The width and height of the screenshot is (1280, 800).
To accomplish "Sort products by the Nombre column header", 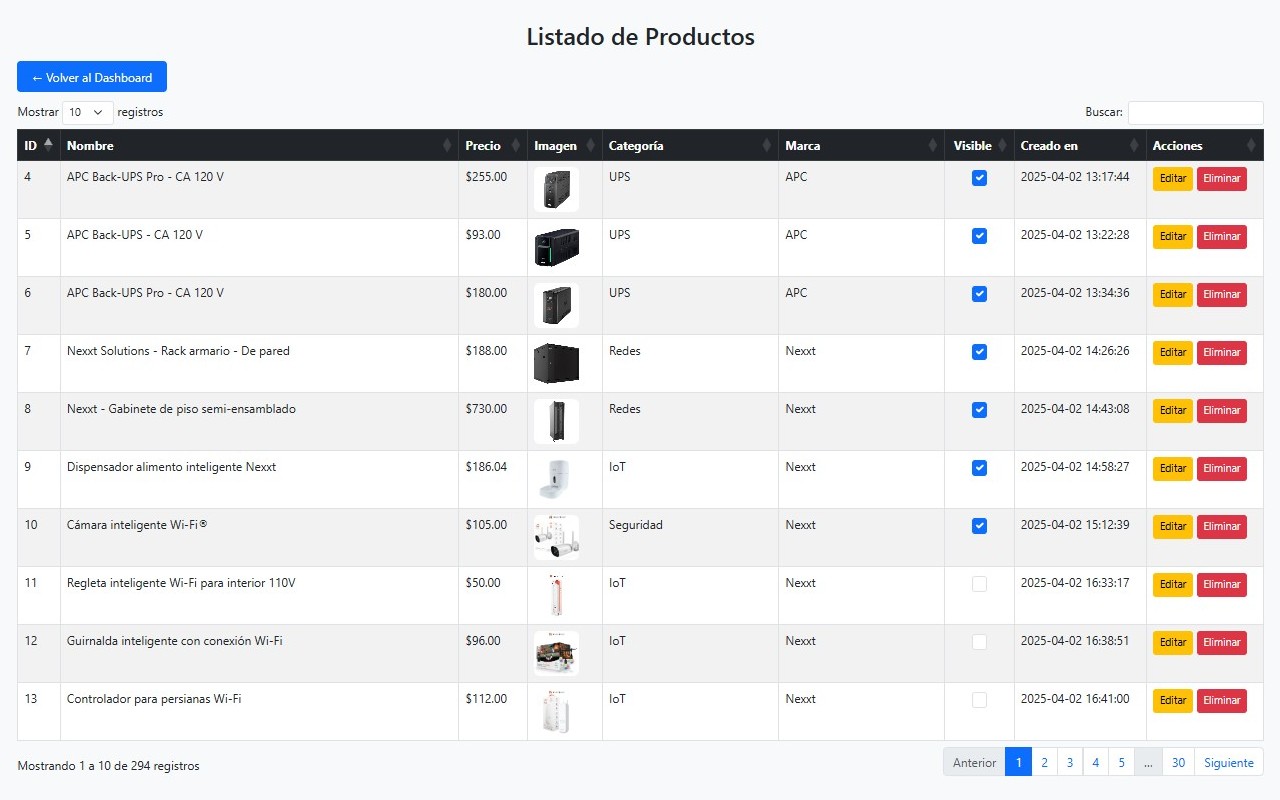I will point(259,145).
